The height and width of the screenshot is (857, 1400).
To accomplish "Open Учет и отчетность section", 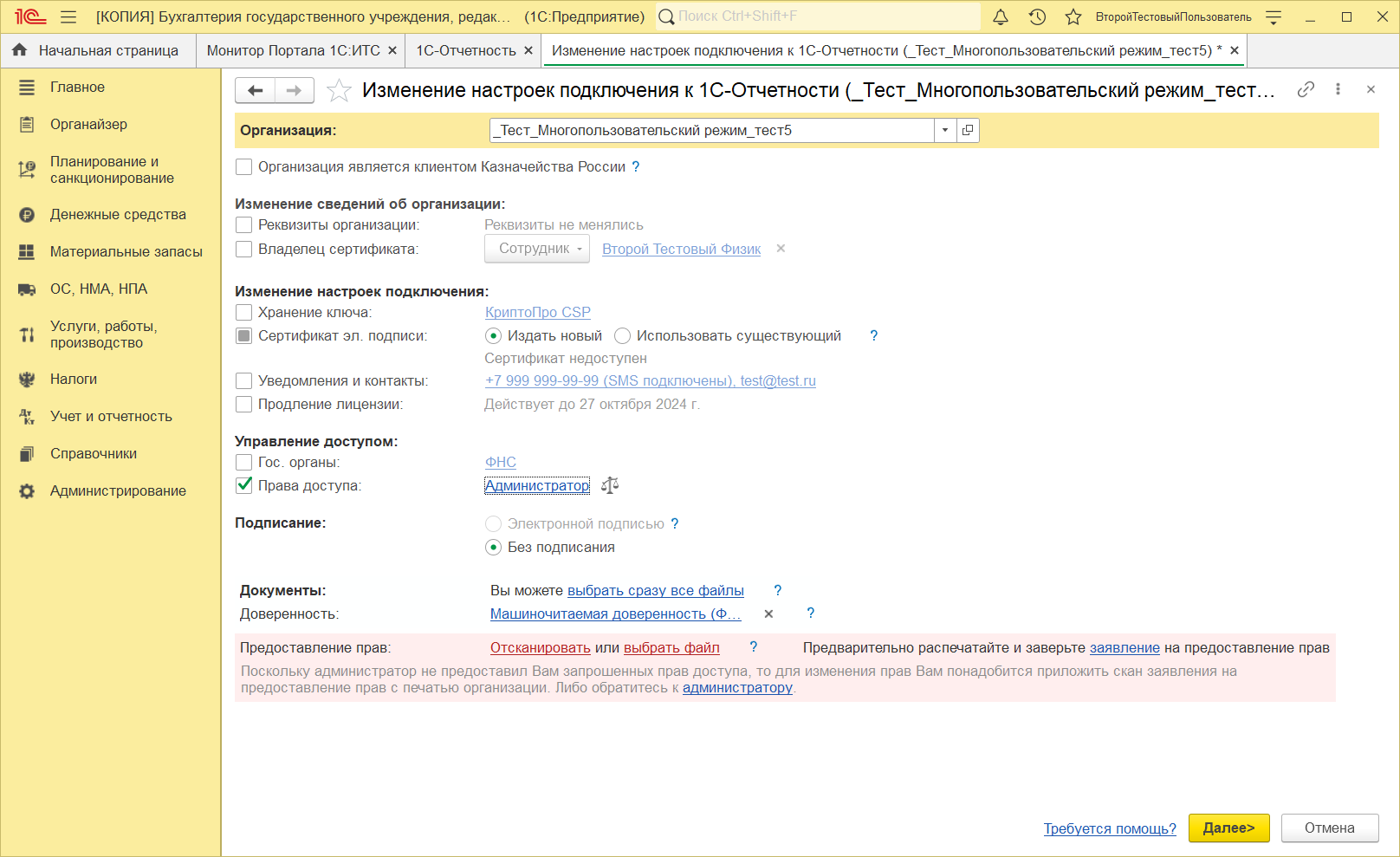I will click(x=111, y=416).
